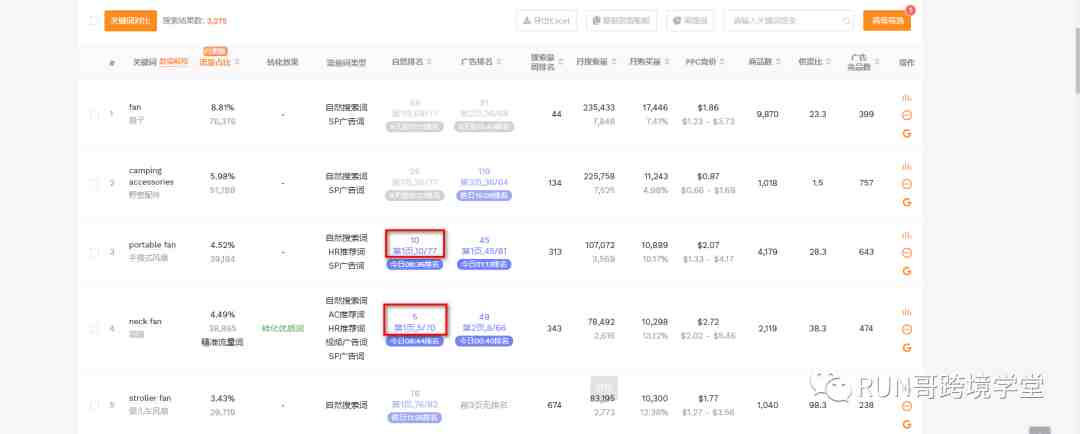Click Google icon in the portable fan row
This screenshot has width=1080, height=434.
pos(907,271)
